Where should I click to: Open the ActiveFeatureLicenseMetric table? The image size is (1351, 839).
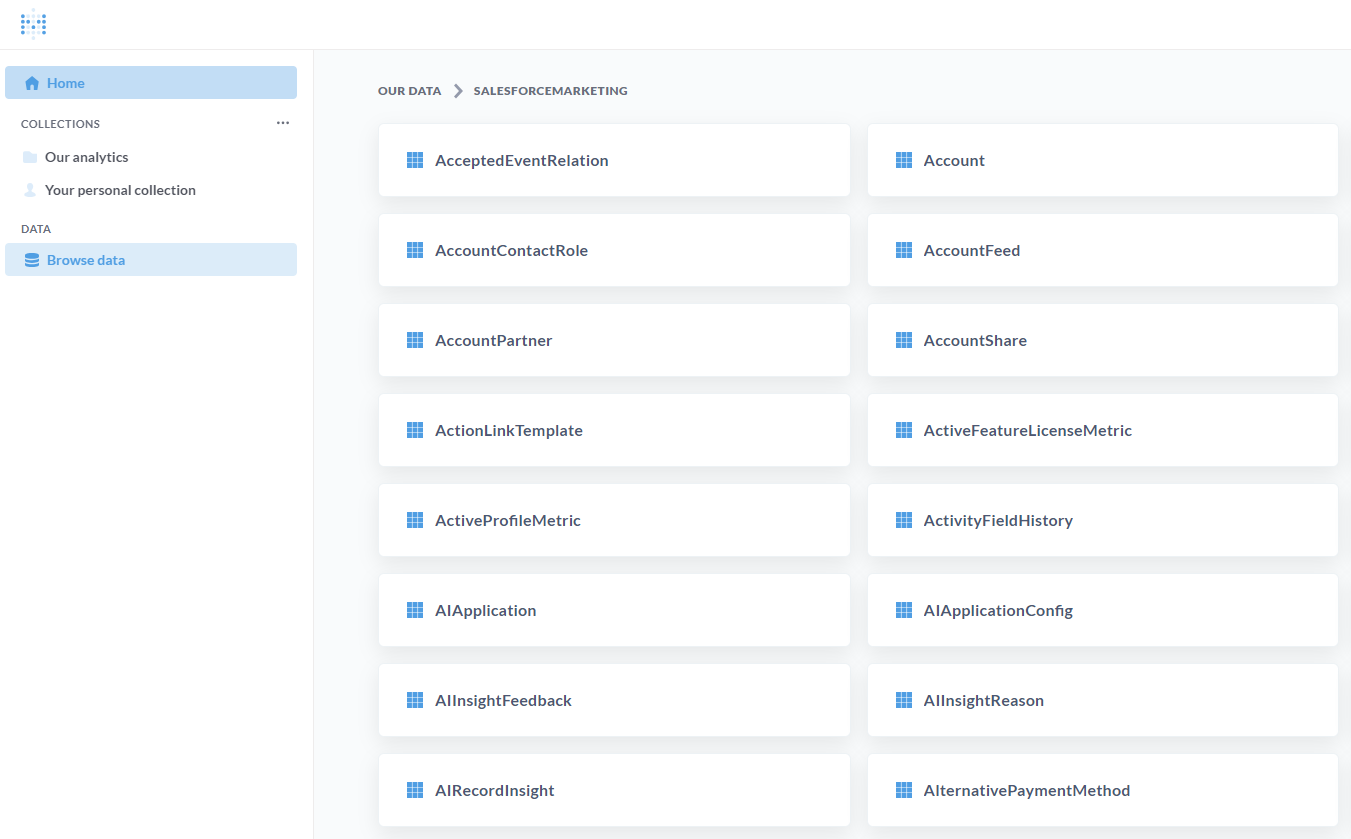[x=1026, y=430]
